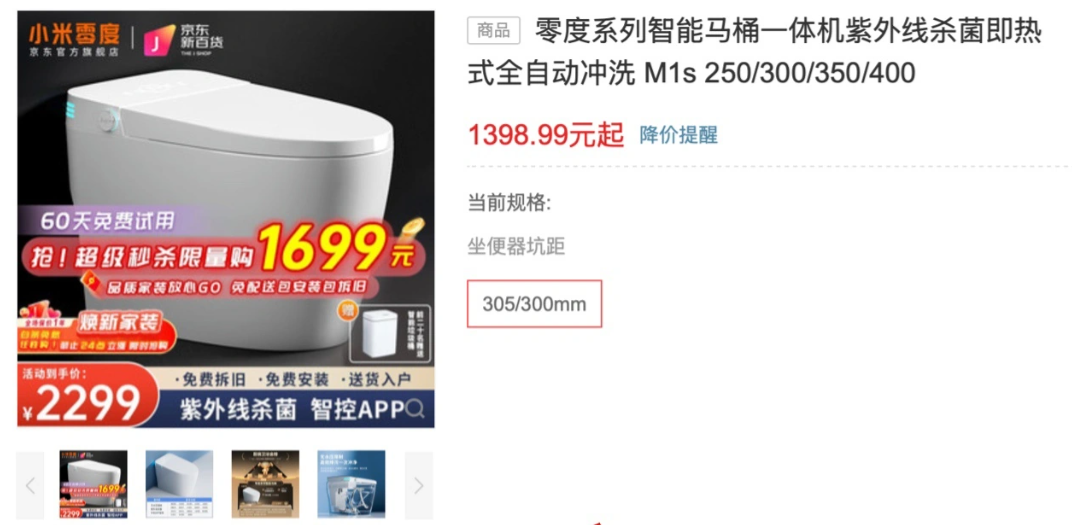
Task: Click the previous thumbnails left arrow
Action: point(30,485)
